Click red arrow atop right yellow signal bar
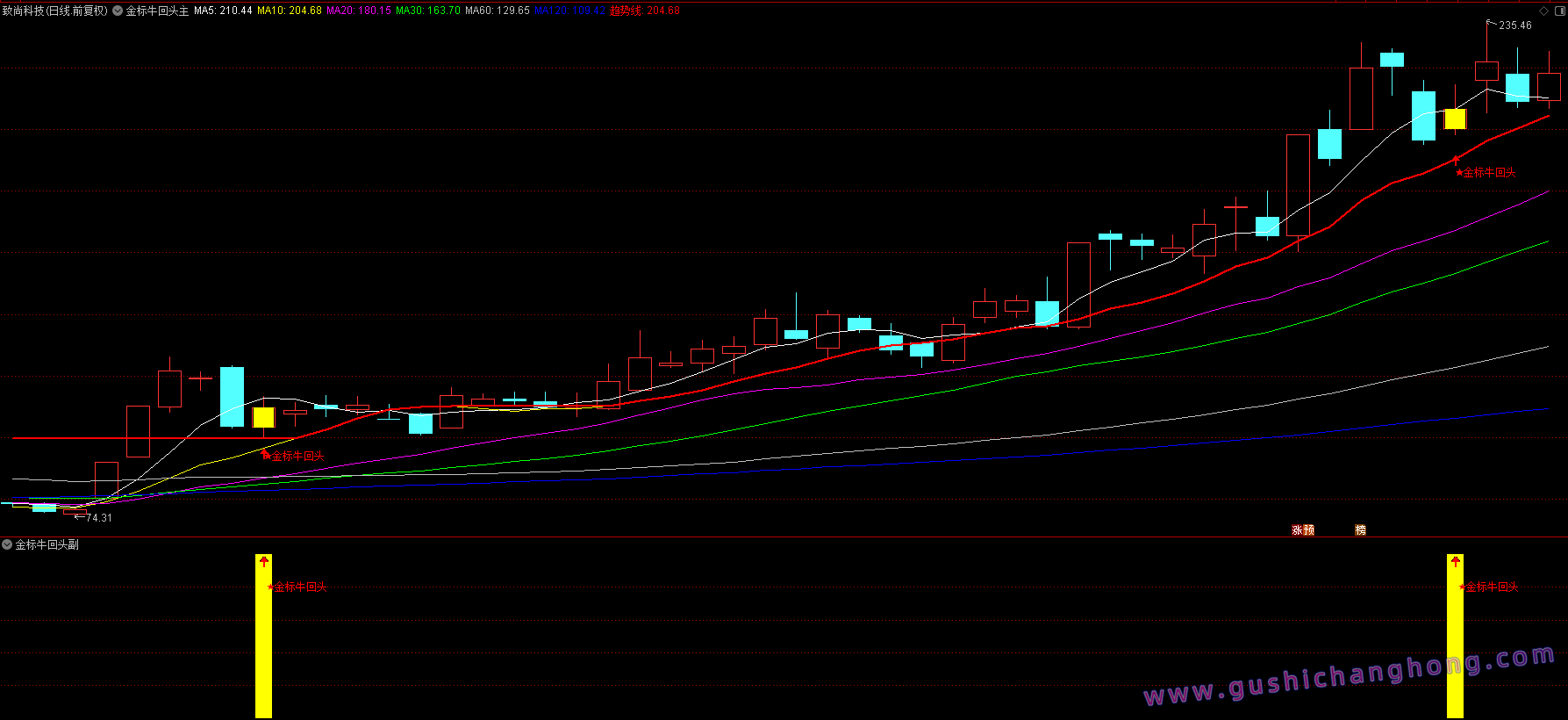The image size is (1568, 720). click(1455, 561)
